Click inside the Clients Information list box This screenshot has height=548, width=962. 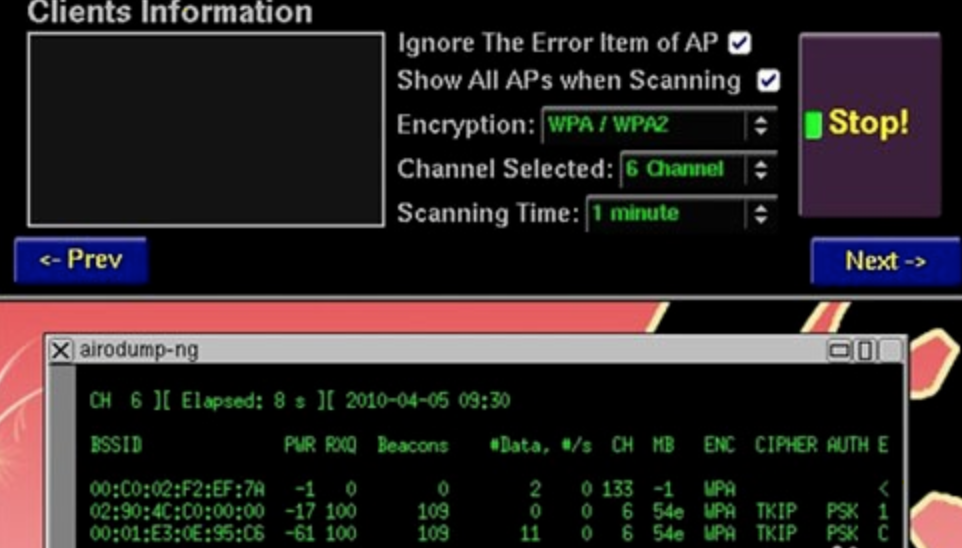tap(206, 130)
